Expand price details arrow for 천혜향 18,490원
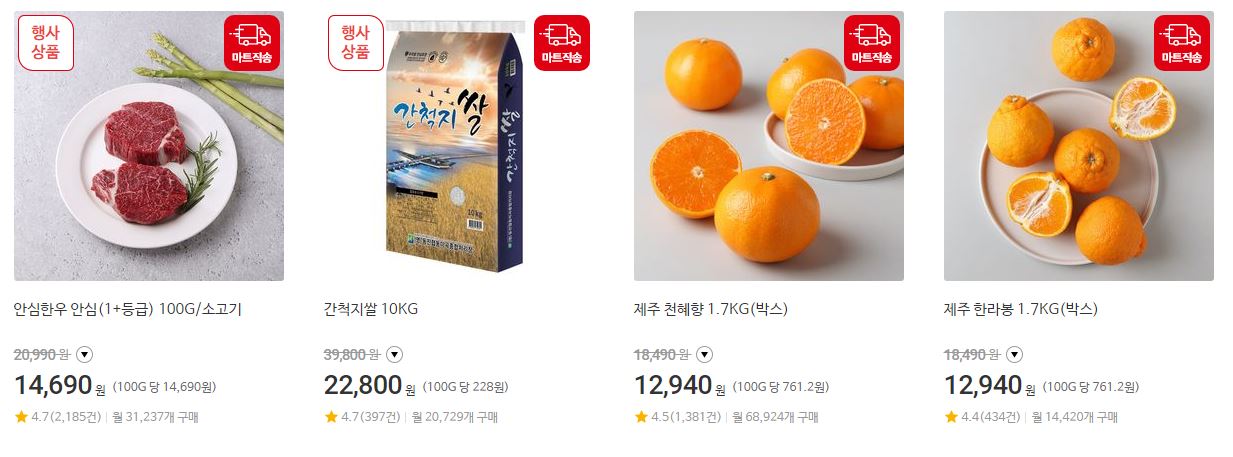1233x457 pixels. coord(704,354)
